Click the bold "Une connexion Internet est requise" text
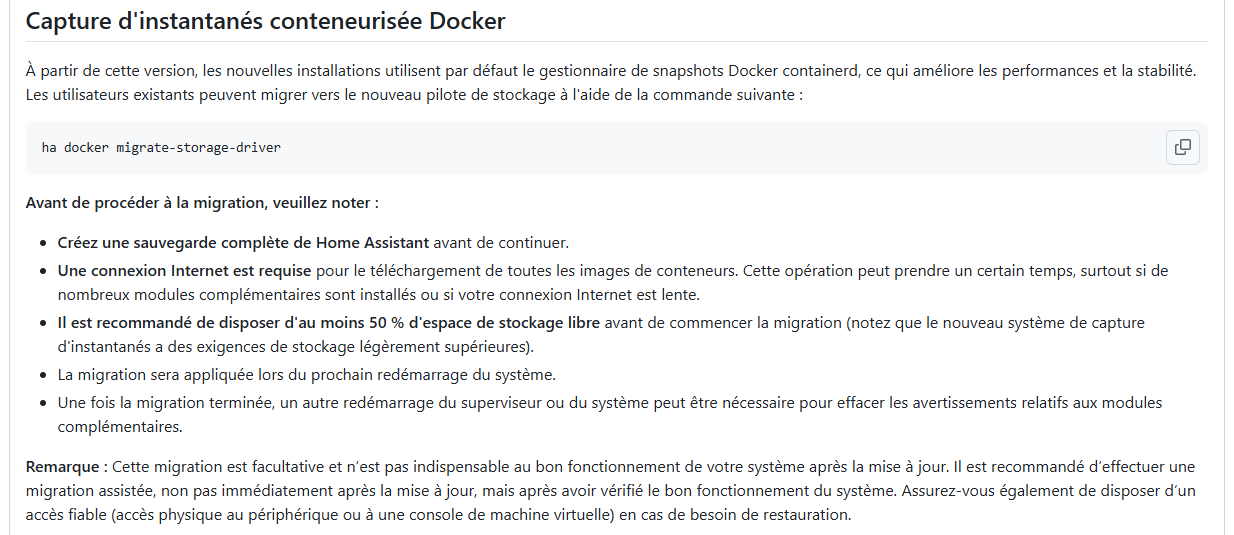The width and height of the screenshot is (1234, 535). [x=184, y=271]
